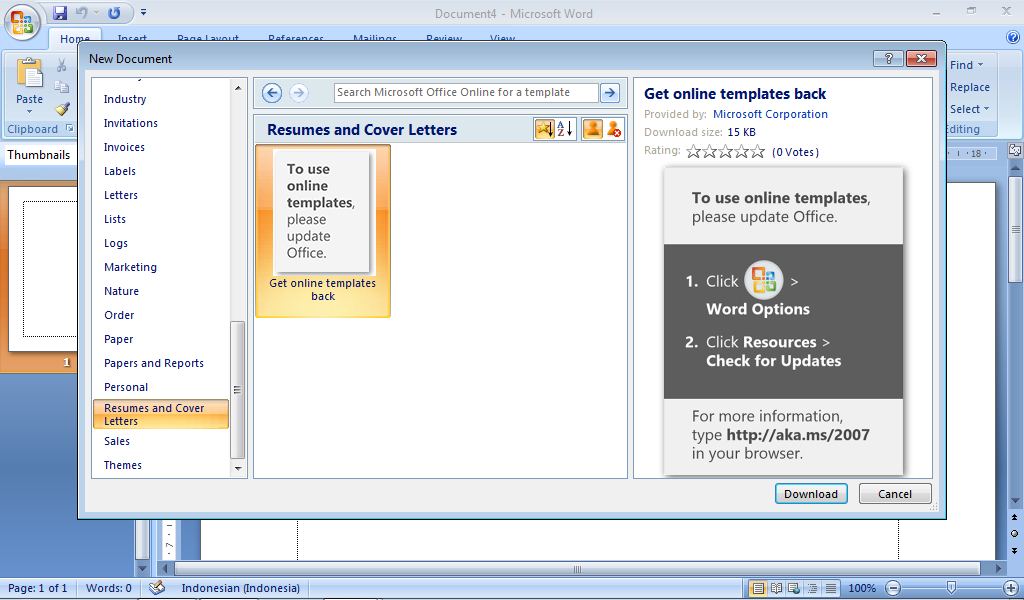The image size is (1024, 600).
Task: Select the Marketing template category
Action: click(x=130, y=267)
